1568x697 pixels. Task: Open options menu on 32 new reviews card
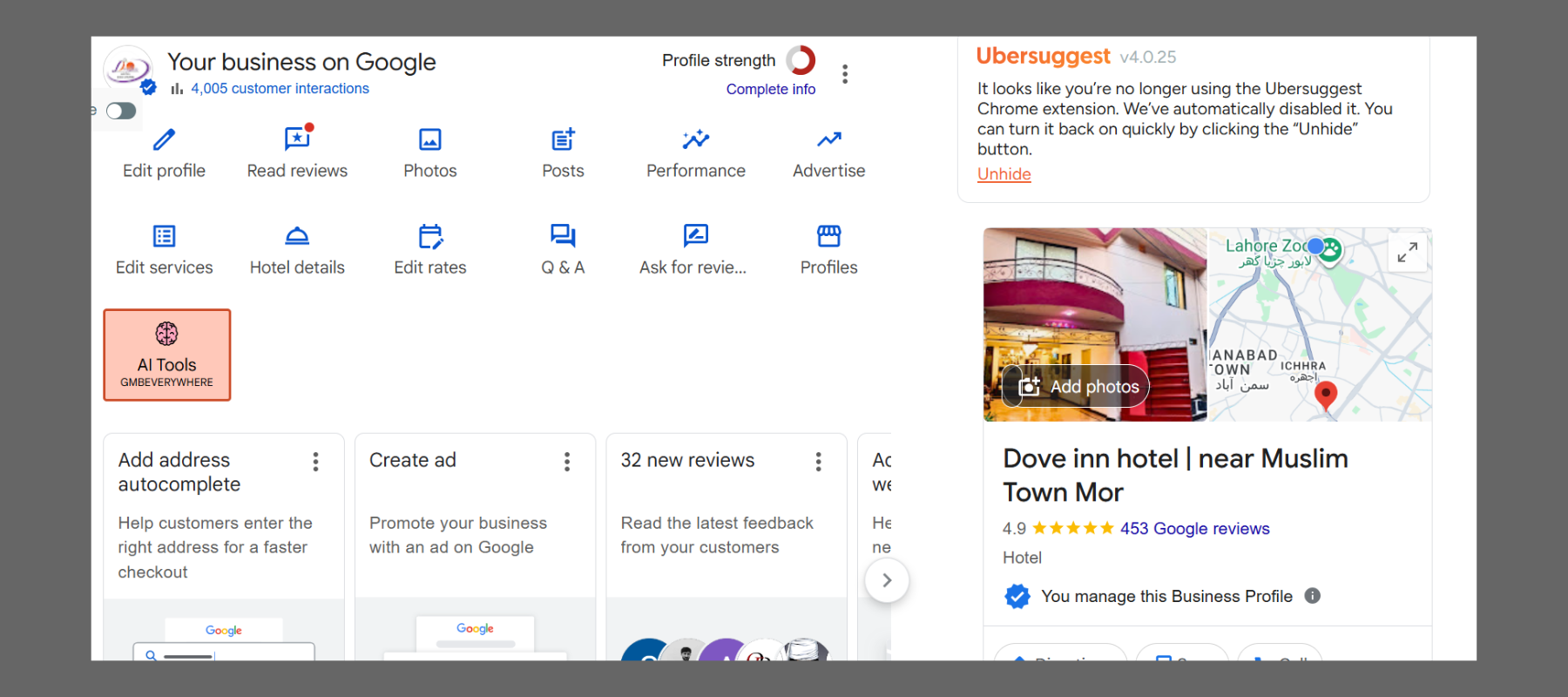click(818, 462)
